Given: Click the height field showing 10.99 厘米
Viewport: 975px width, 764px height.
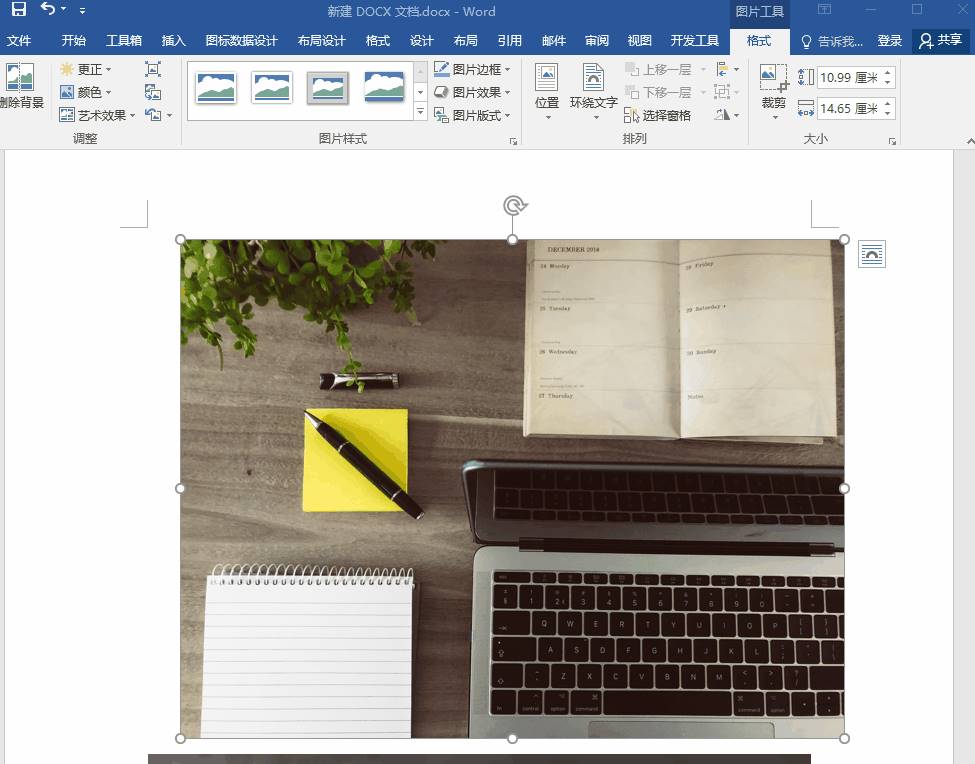Looking at the screenshot, I should (848, 78).
